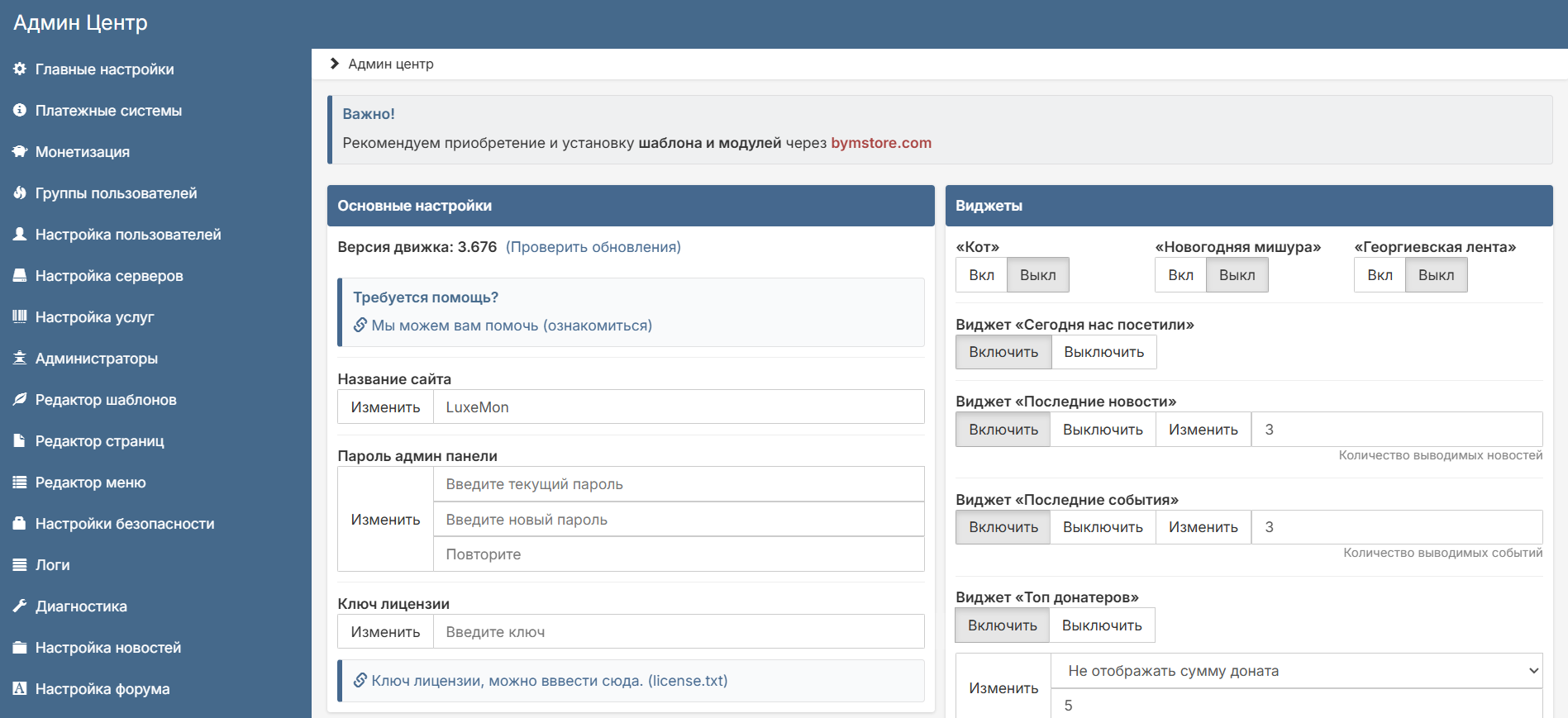Click the piggy bank icon for Монетизация
The height and width of the screenshot is (718, 1568).
click(x=20, y=152)
